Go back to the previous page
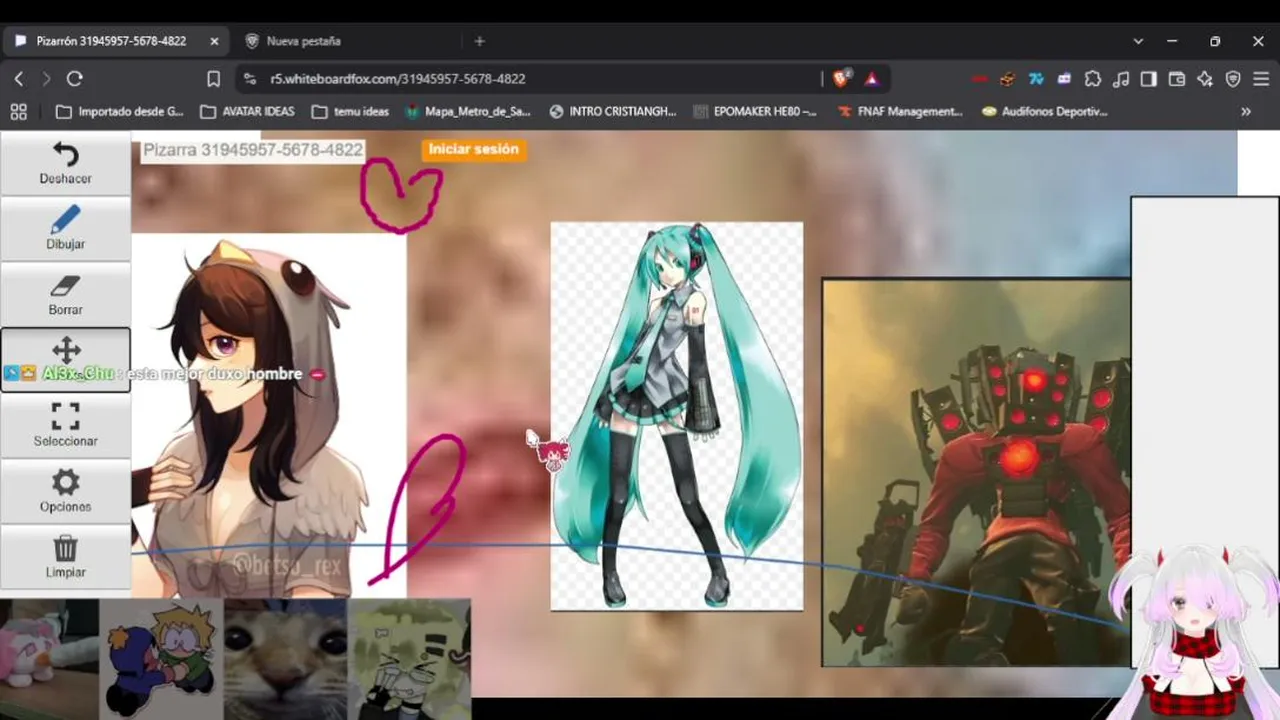The width and height of the screenshot is (1280, 720). point(19,78)
